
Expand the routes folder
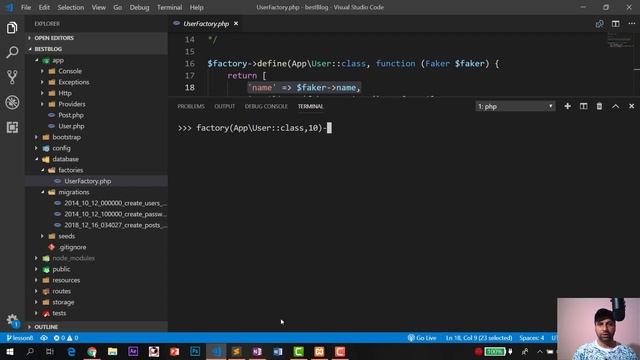[61, 291]
